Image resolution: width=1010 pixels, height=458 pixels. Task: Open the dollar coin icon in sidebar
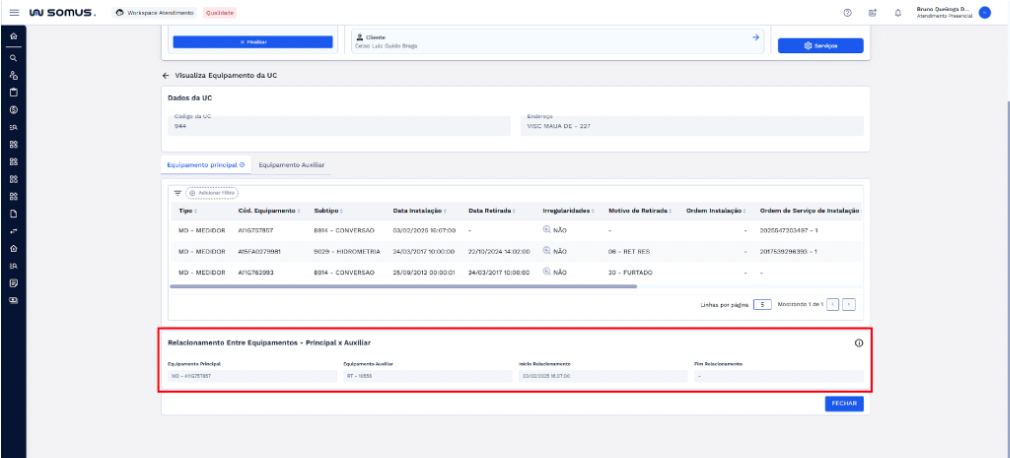click(13, 110)
